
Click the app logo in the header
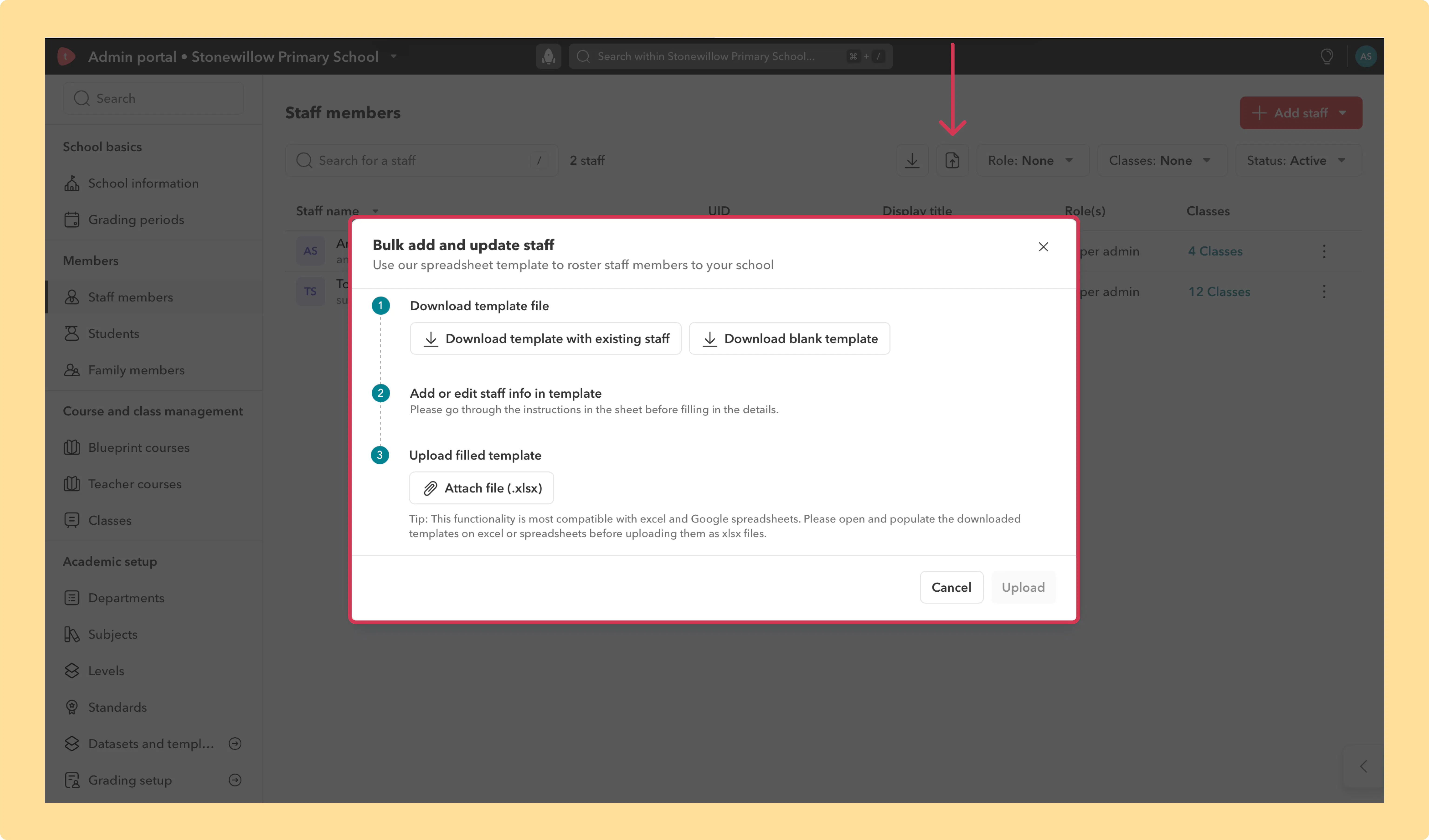point(66,56)
